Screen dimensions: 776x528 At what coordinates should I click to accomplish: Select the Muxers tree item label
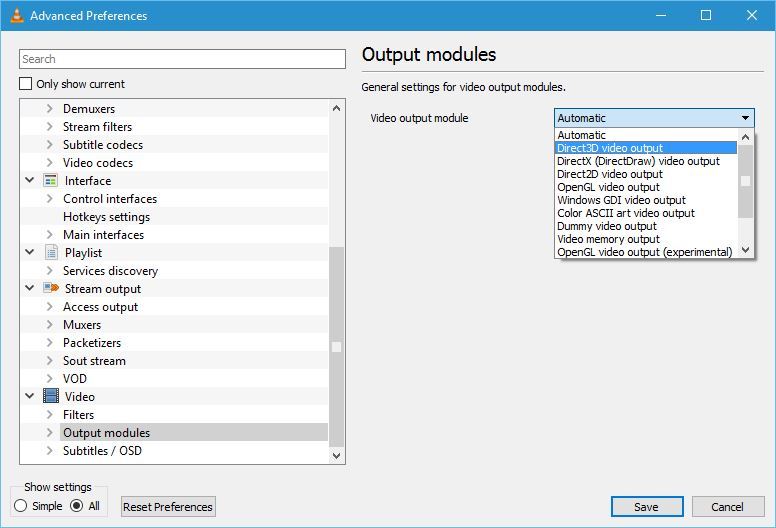click(82, 325)
